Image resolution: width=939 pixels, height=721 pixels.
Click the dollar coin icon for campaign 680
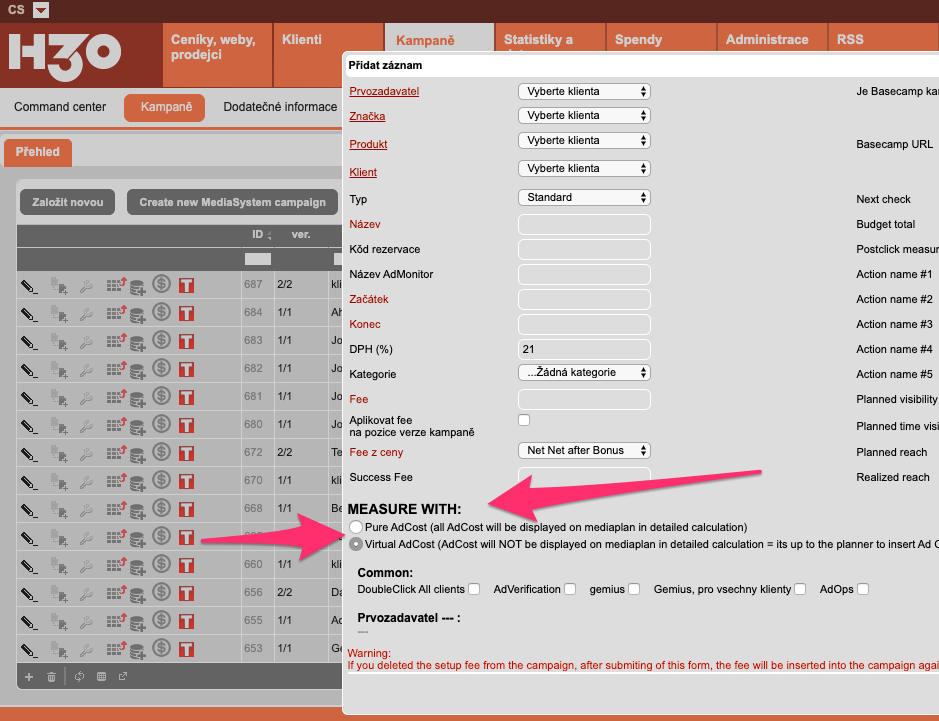point(160,424)
